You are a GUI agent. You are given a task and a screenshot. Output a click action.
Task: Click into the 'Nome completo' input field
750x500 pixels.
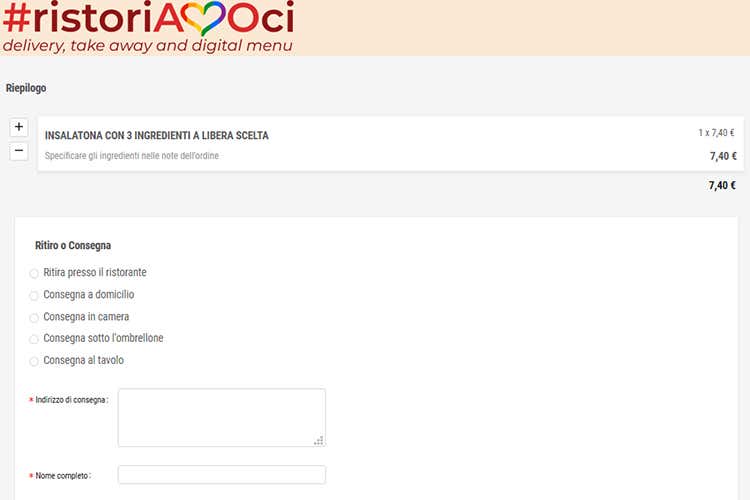(221, 475)
